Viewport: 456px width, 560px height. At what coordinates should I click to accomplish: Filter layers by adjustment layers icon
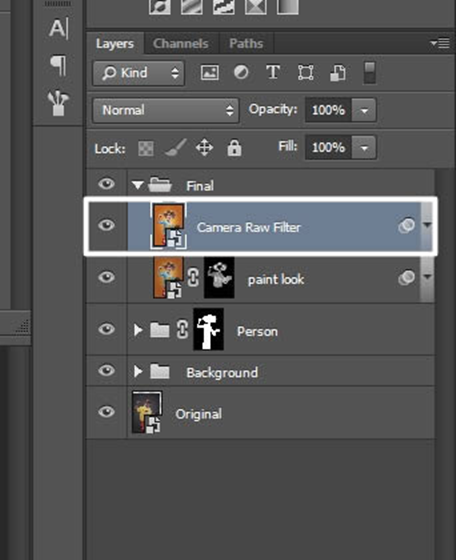point(241,72)
